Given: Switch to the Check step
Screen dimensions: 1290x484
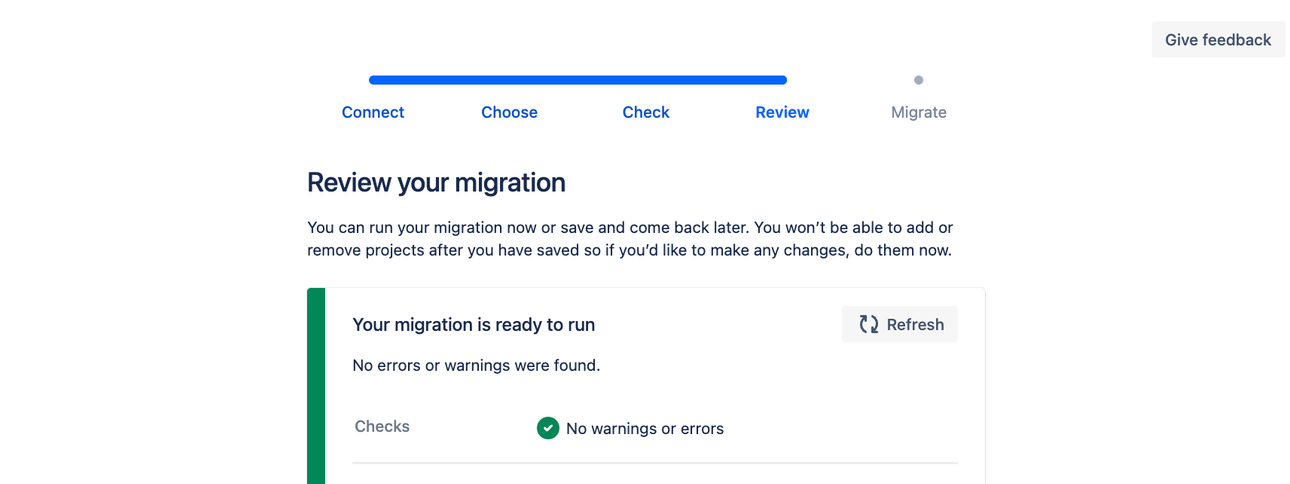Looking at the screenshot, I should click(646, 112).
